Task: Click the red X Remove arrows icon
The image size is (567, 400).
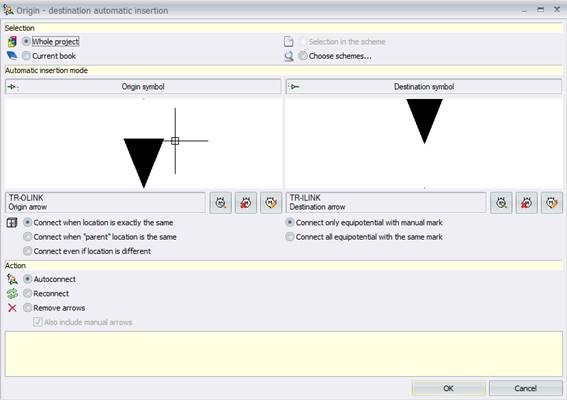Action: tap(12, 308)
